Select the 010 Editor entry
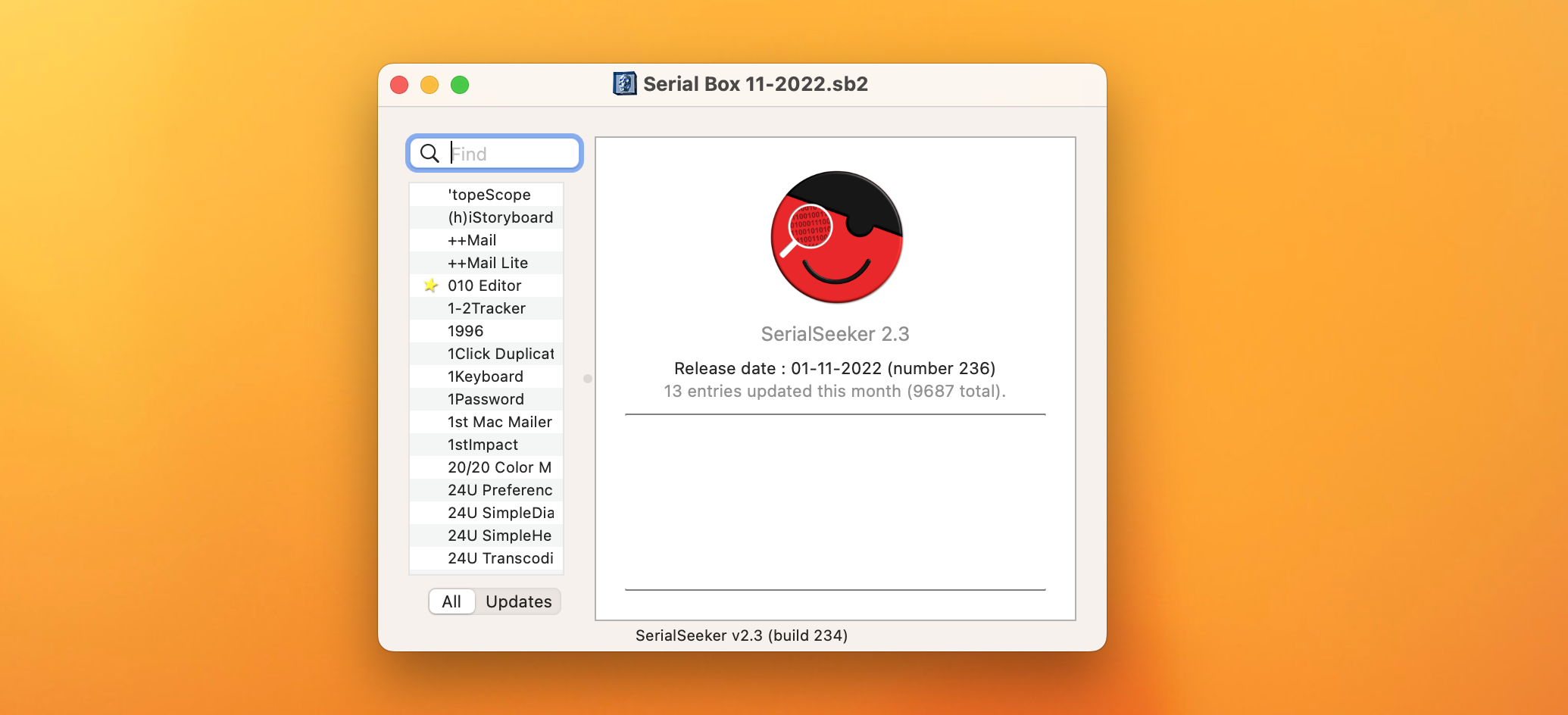The image size is (1568, 715). (486, 286)
